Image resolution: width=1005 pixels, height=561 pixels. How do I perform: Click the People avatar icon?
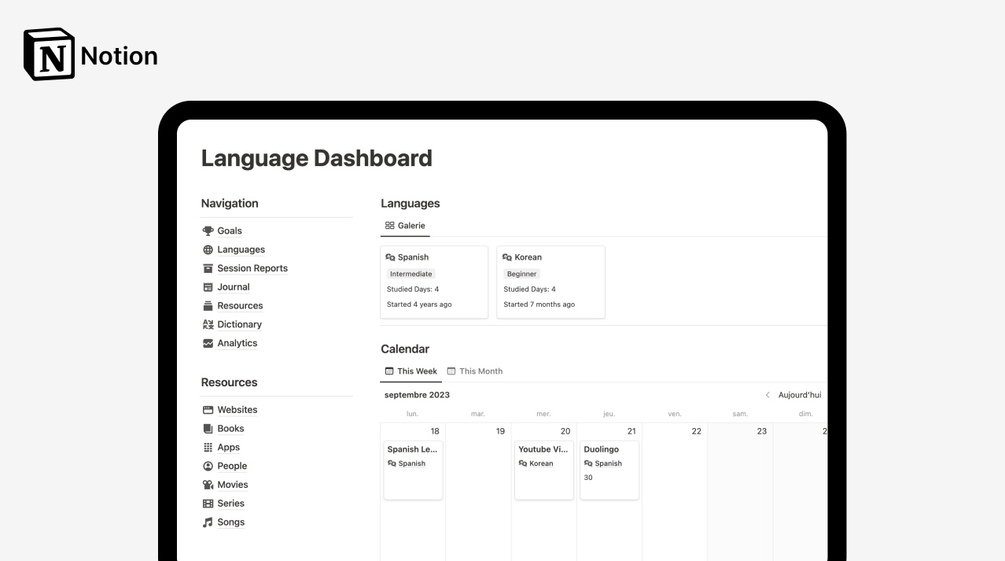point(208,466)
